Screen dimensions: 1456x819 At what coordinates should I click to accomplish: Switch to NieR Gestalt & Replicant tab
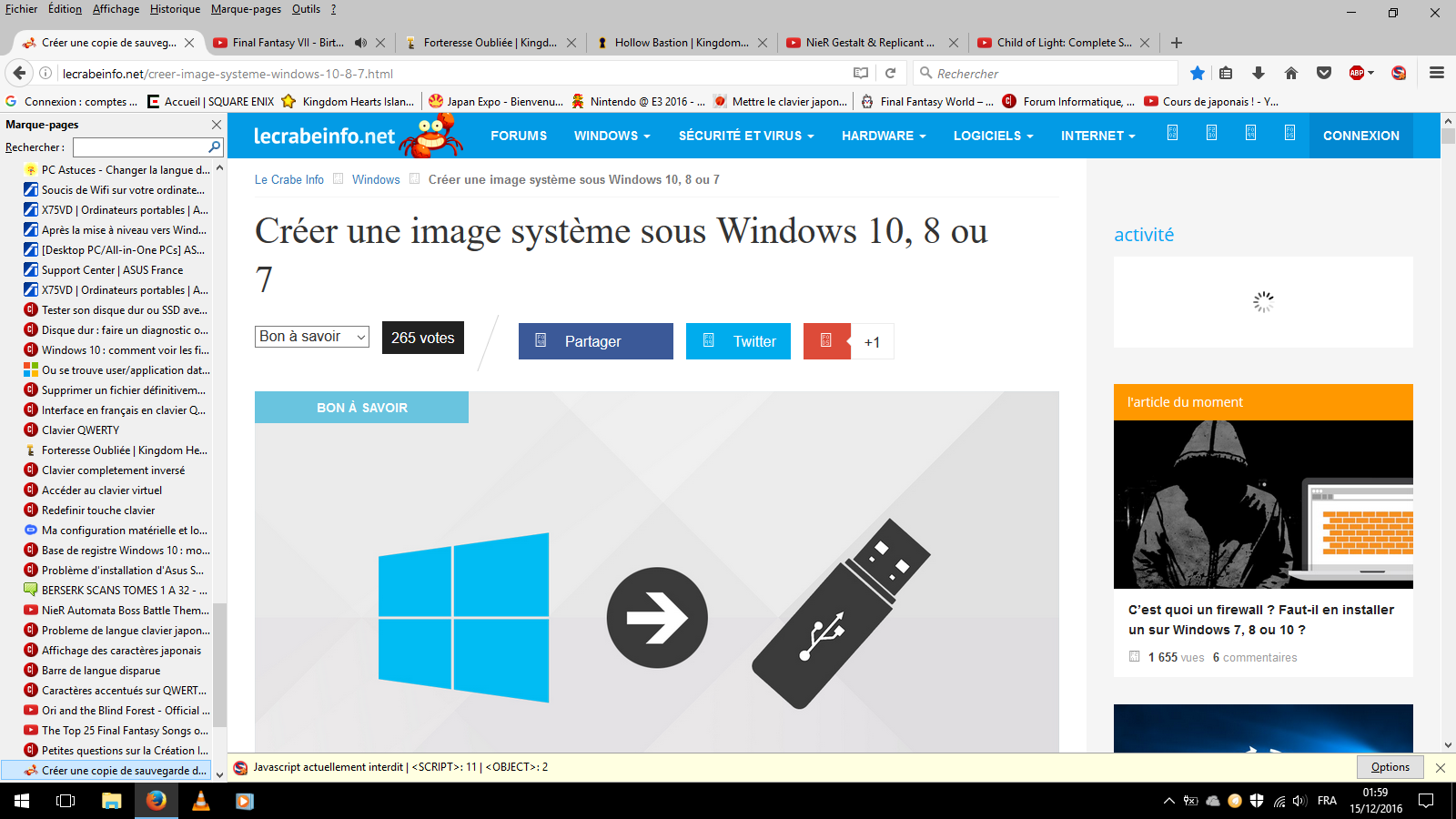click(x=870, y=43)
